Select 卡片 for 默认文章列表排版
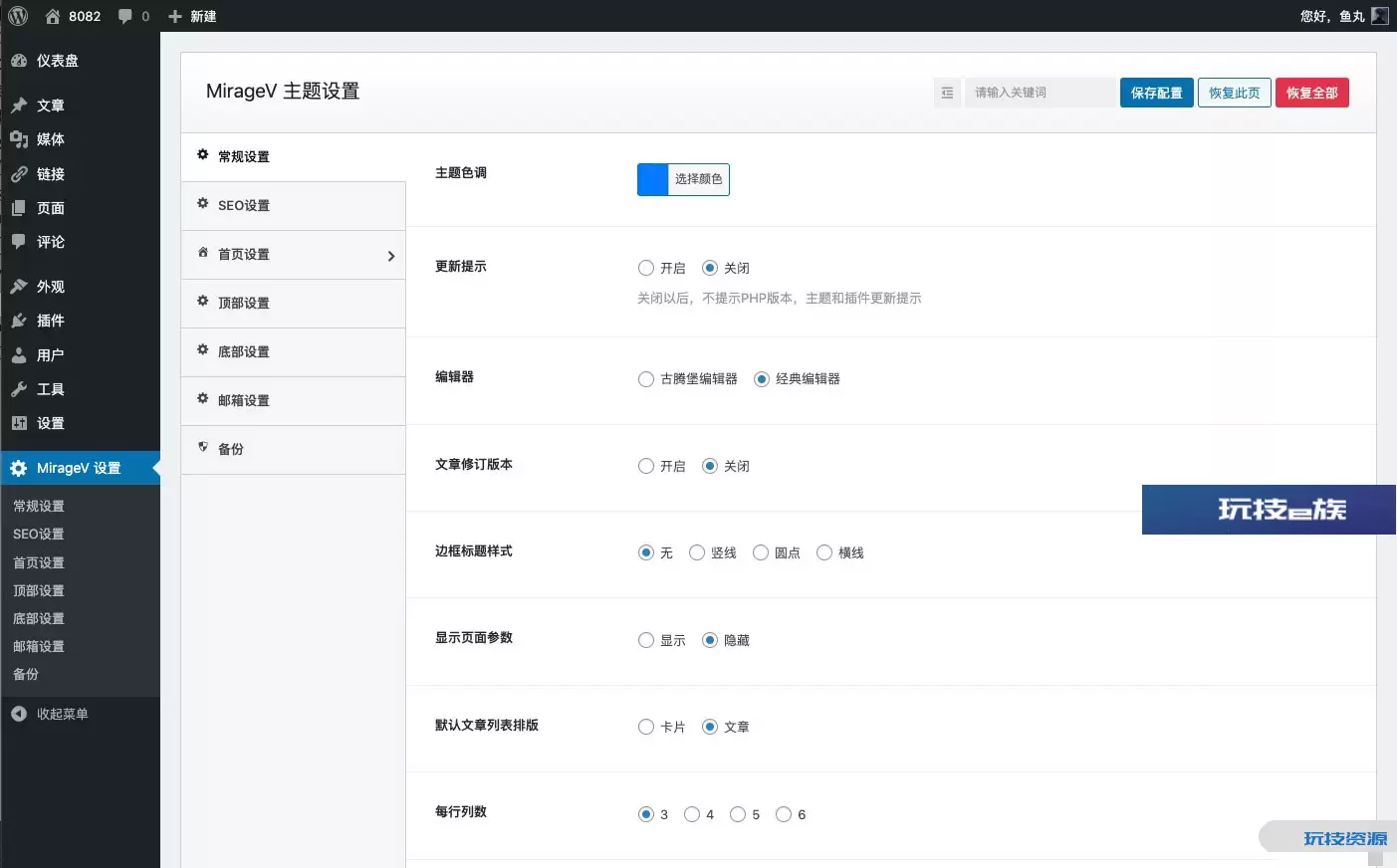The width and height of the screenshot is (1397, 868). coord(646,727)
